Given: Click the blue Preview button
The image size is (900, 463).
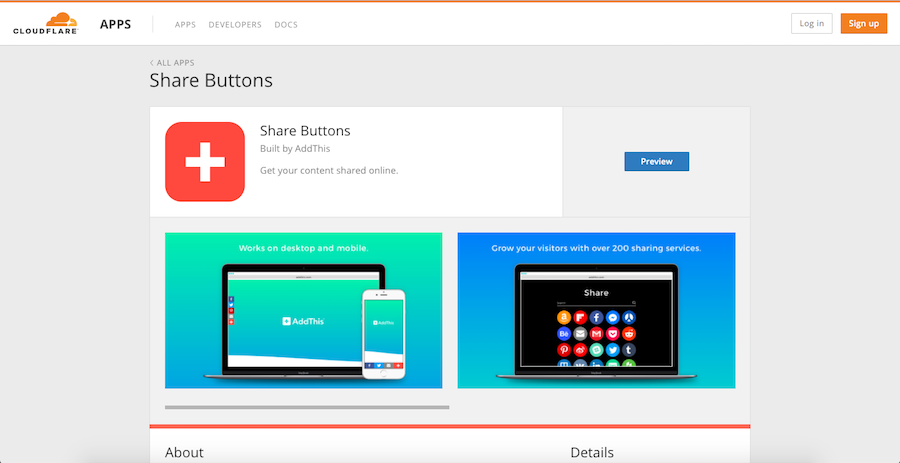Looking at the screenshot, I should pyautogui.click(x=657, y=161).
